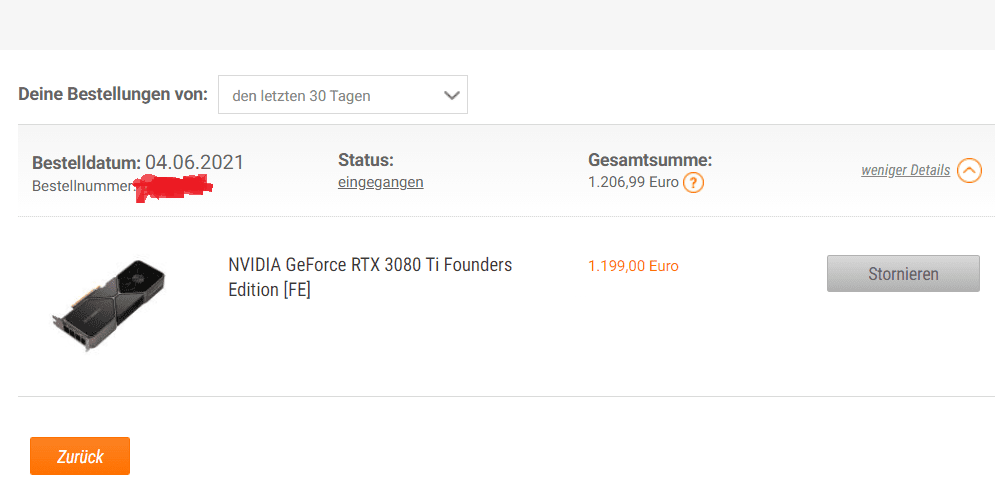Click the "[FE]" text in product name
The image size is (999, 484).
pyautogui.click(x=297, y=290)
